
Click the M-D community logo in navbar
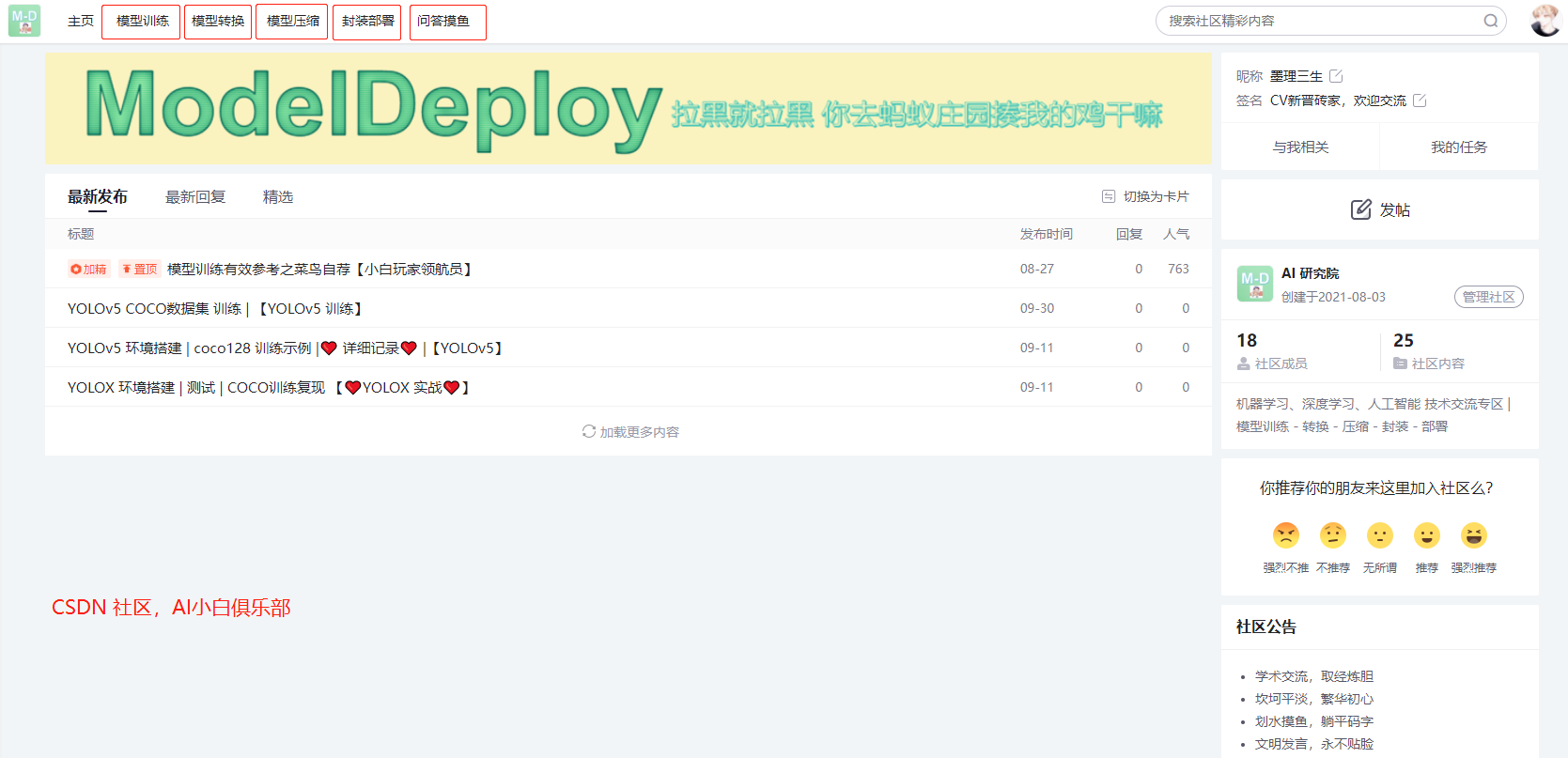click(24, 21)
